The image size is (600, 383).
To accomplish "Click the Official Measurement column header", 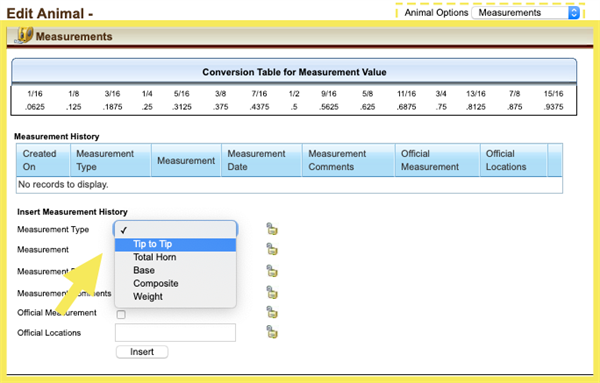I will (437, 160).
